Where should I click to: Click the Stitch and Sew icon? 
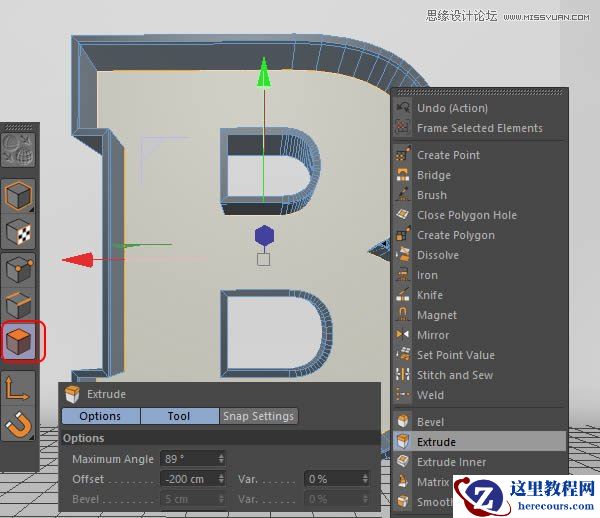403,375
